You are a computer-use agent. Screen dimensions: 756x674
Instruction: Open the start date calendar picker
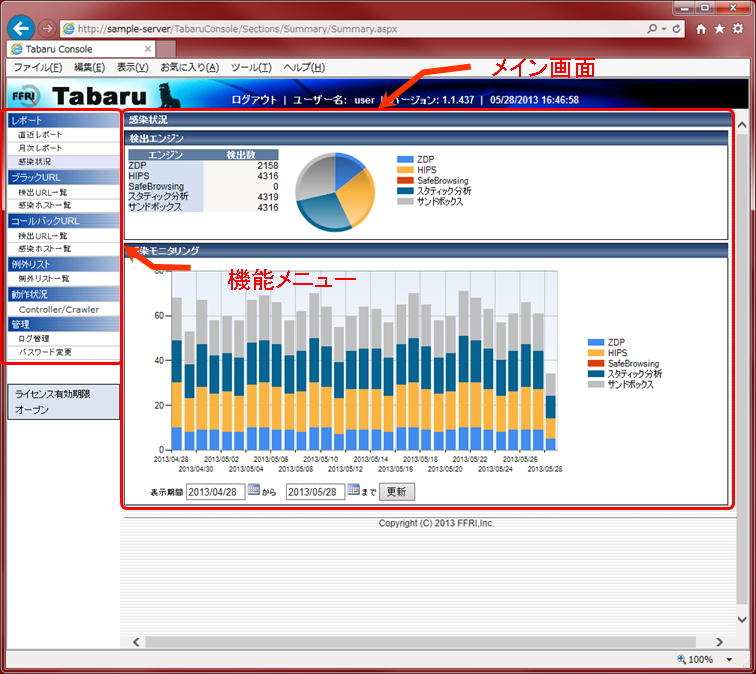[x=253, y=490]
